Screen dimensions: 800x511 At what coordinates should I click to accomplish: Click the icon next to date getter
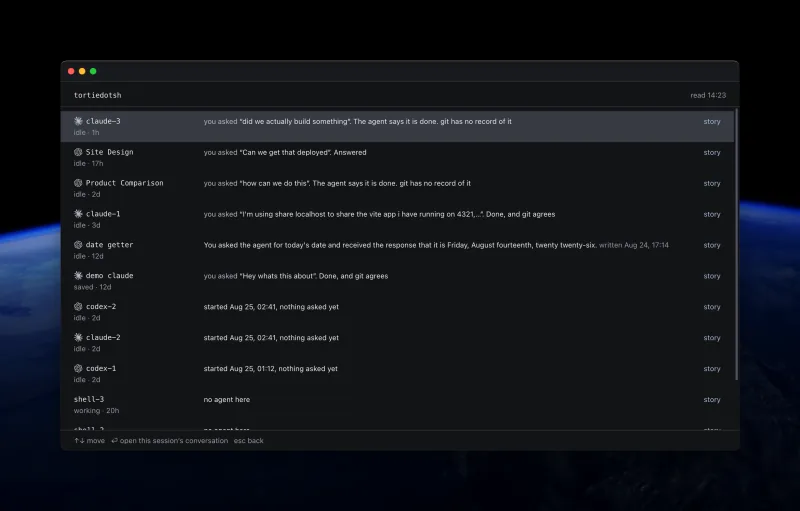coord(78,245)
